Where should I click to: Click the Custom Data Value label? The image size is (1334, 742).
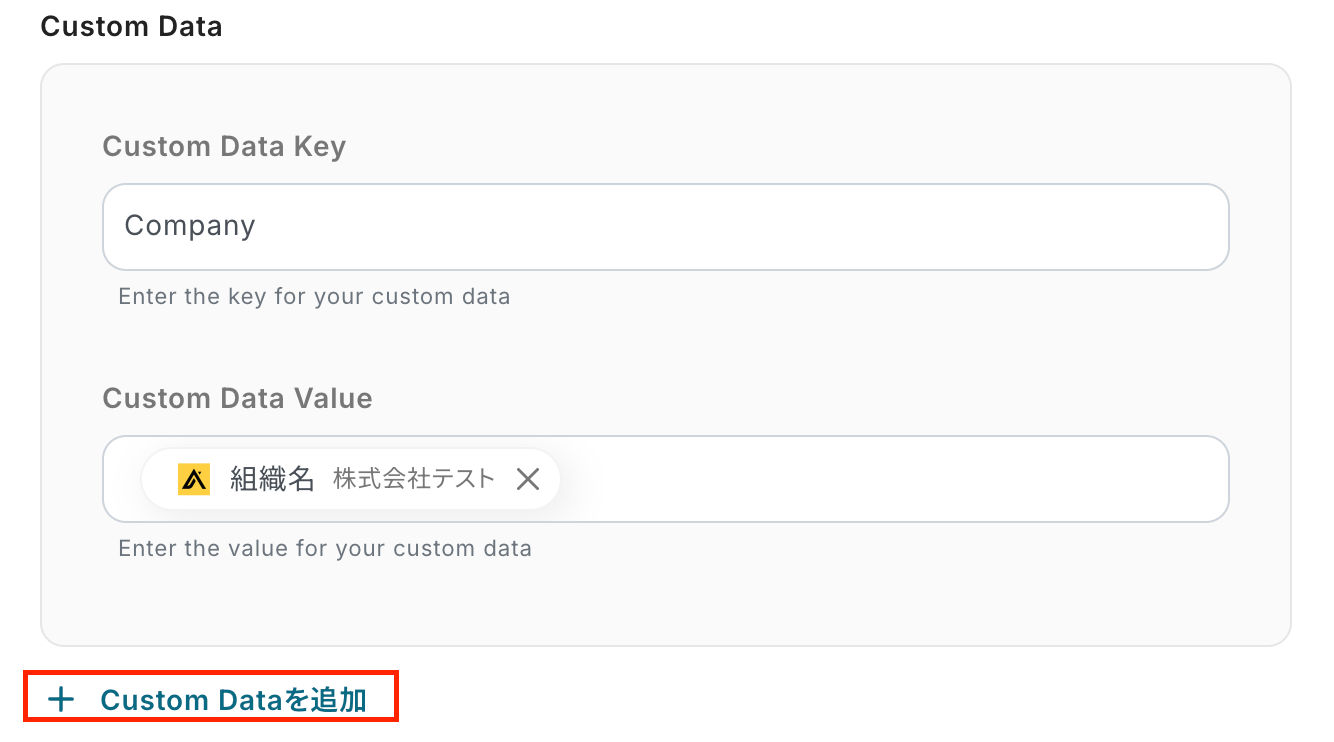point(237,399)
